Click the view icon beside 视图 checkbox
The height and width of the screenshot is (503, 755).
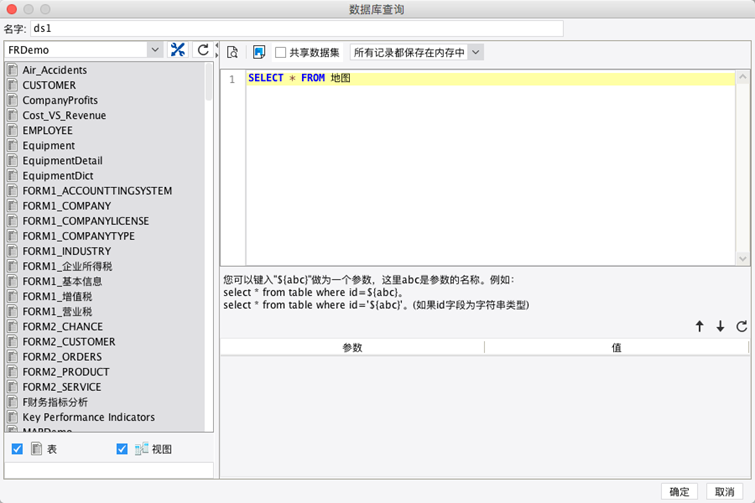click(141, 449)
